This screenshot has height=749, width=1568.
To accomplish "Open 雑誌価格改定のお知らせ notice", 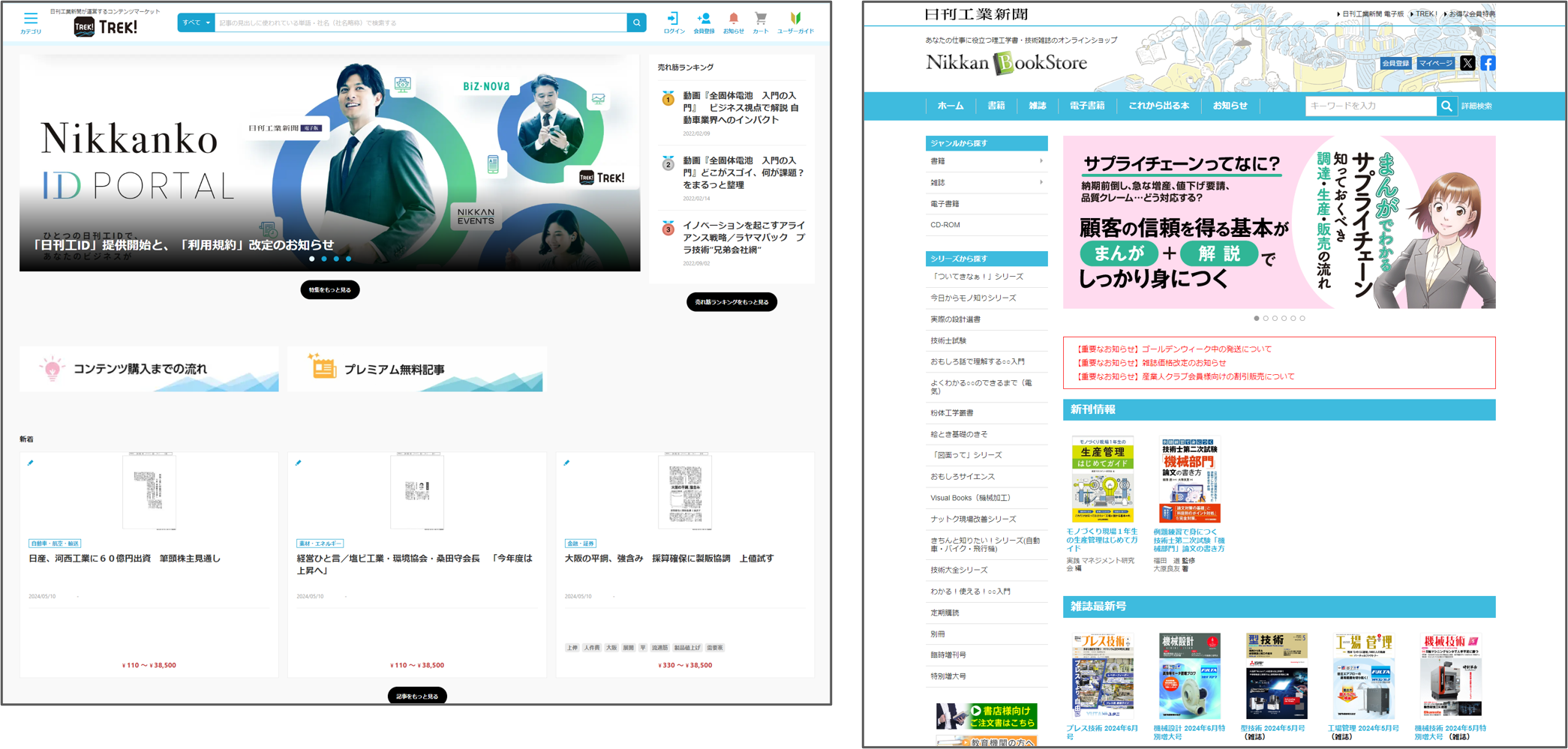I will point(1151,363).
